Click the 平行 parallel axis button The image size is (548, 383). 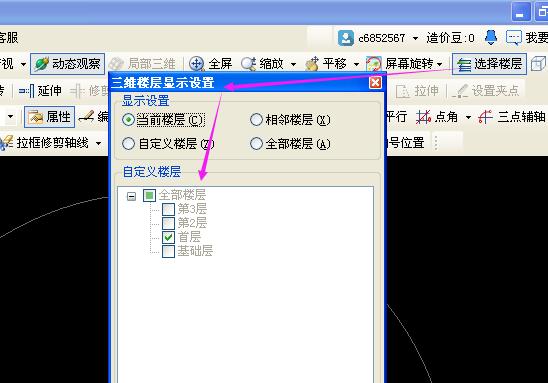click(396, 117)
